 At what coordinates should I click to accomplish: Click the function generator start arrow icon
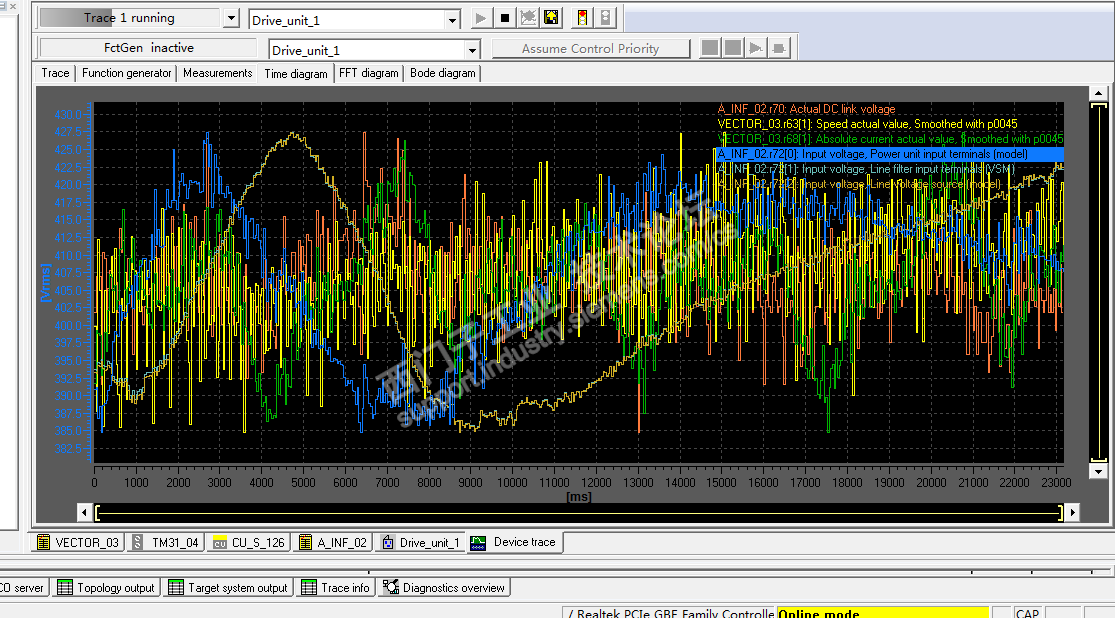click(x=757, y=48)
